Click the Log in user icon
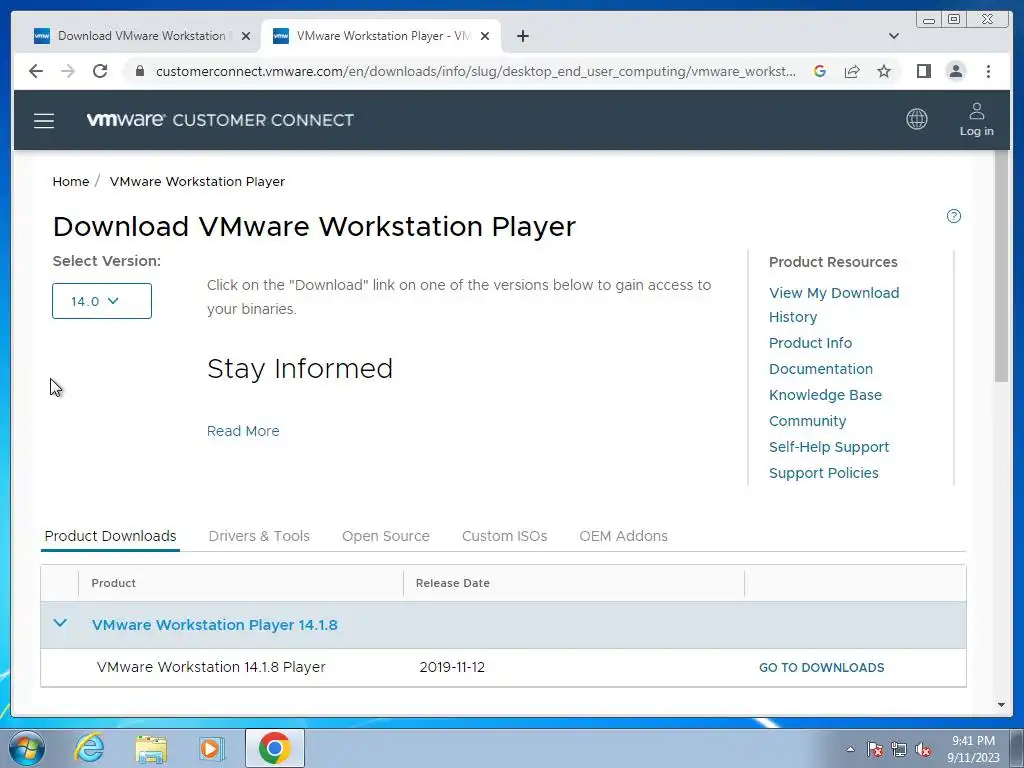1024x768 pixels. 976,120
